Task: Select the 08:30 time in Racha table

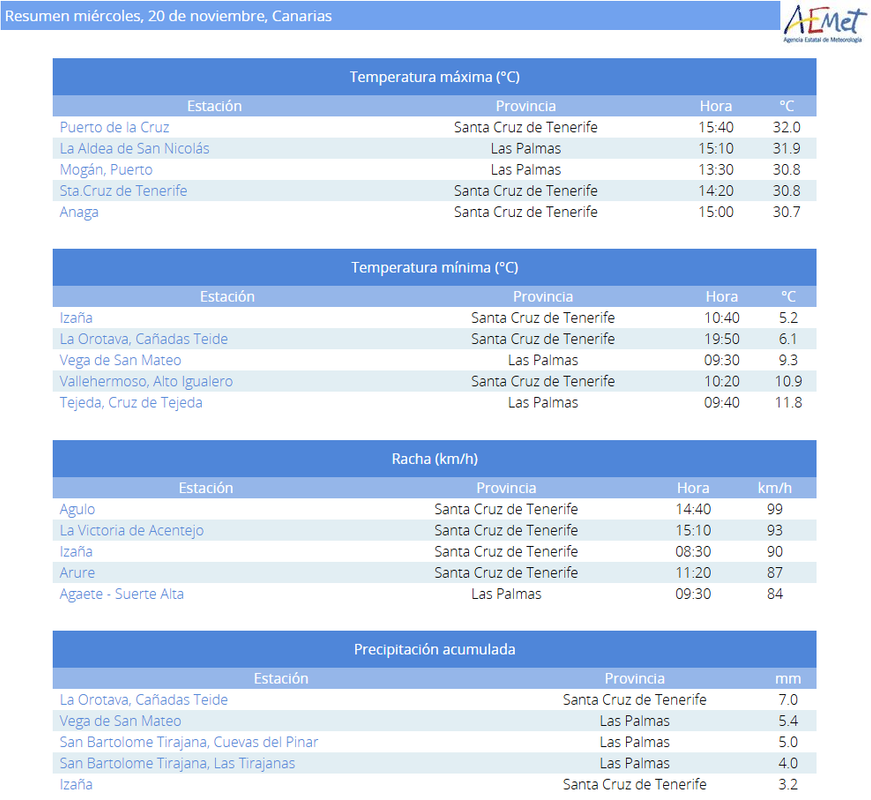Action: pyautogui.click(x=693, y=551)
